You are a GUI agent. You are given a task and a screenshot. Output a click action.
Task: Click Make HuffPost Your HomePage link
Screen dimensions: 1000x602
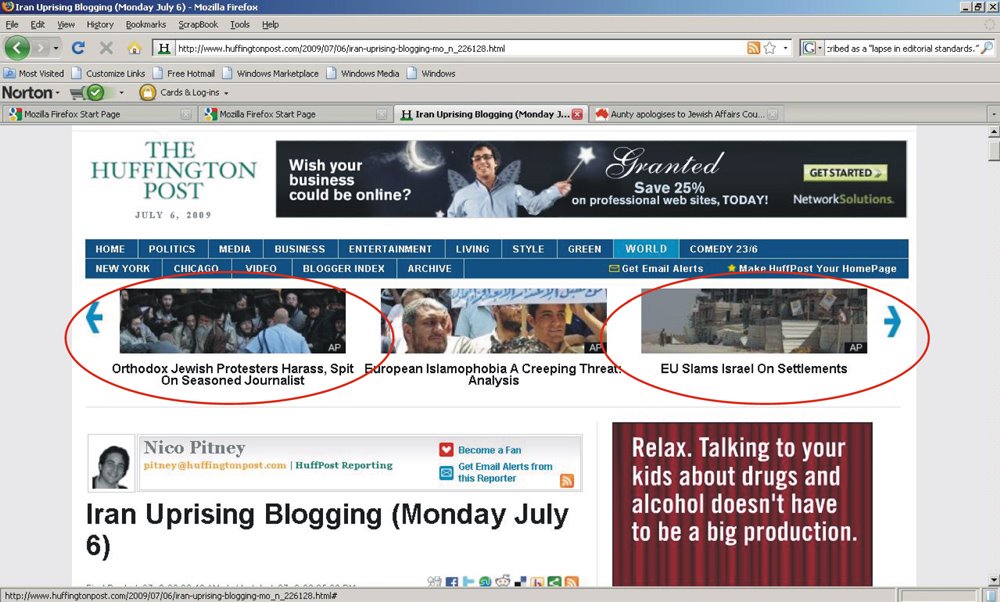[812, 268]
